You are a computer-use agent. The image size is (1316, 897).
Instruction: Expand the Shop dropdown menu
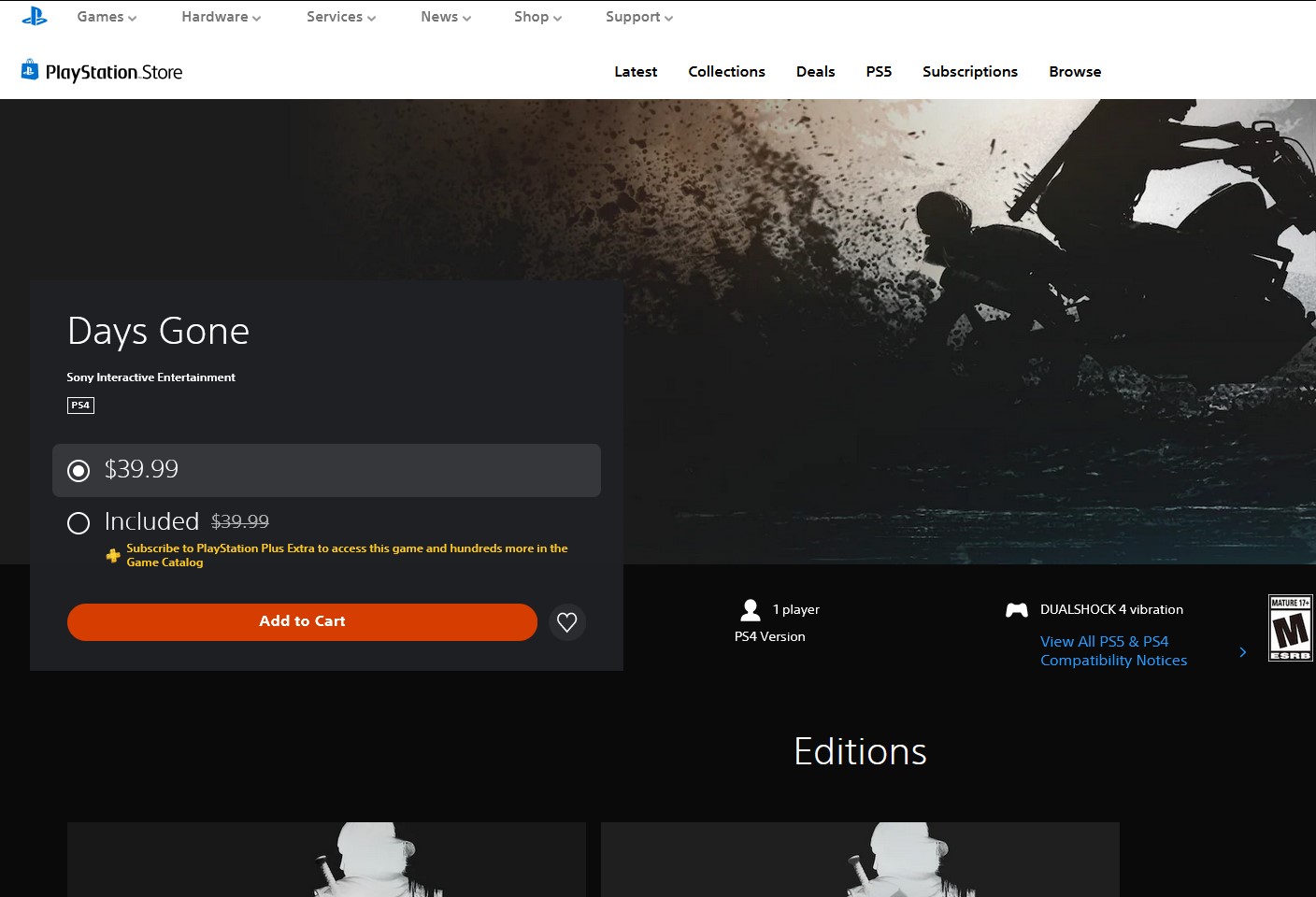tap(537, 17)
